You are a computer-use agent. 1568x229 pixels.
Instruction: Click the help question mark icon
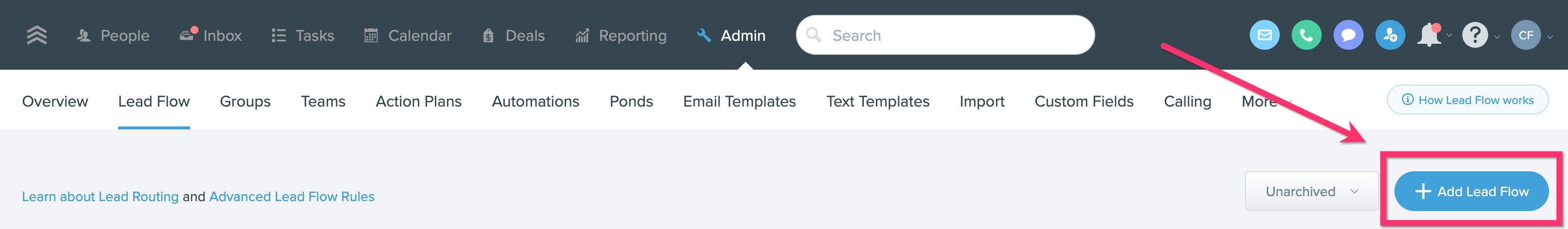click(1475, 35)
